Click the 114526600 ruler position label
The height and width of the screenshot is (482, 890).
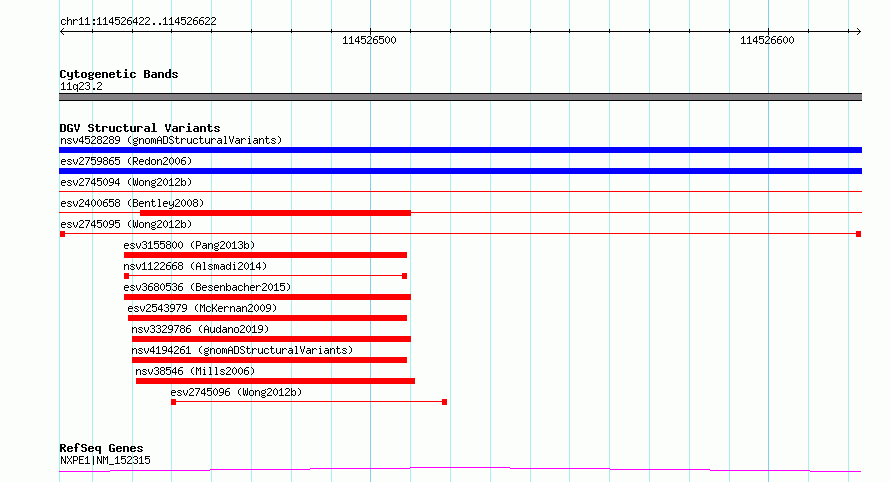(767, 40)
